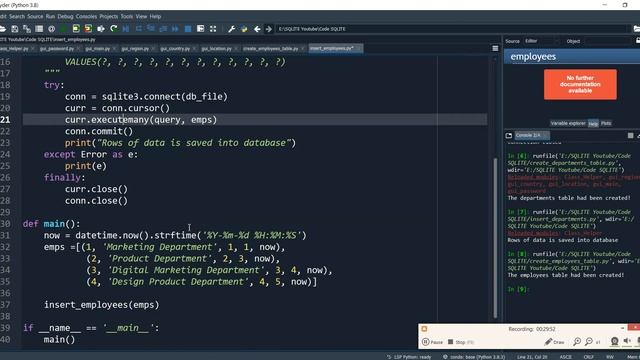Start debugging the file icon
This screenshot has height=360, width=640.
click(x=126, y=29)
